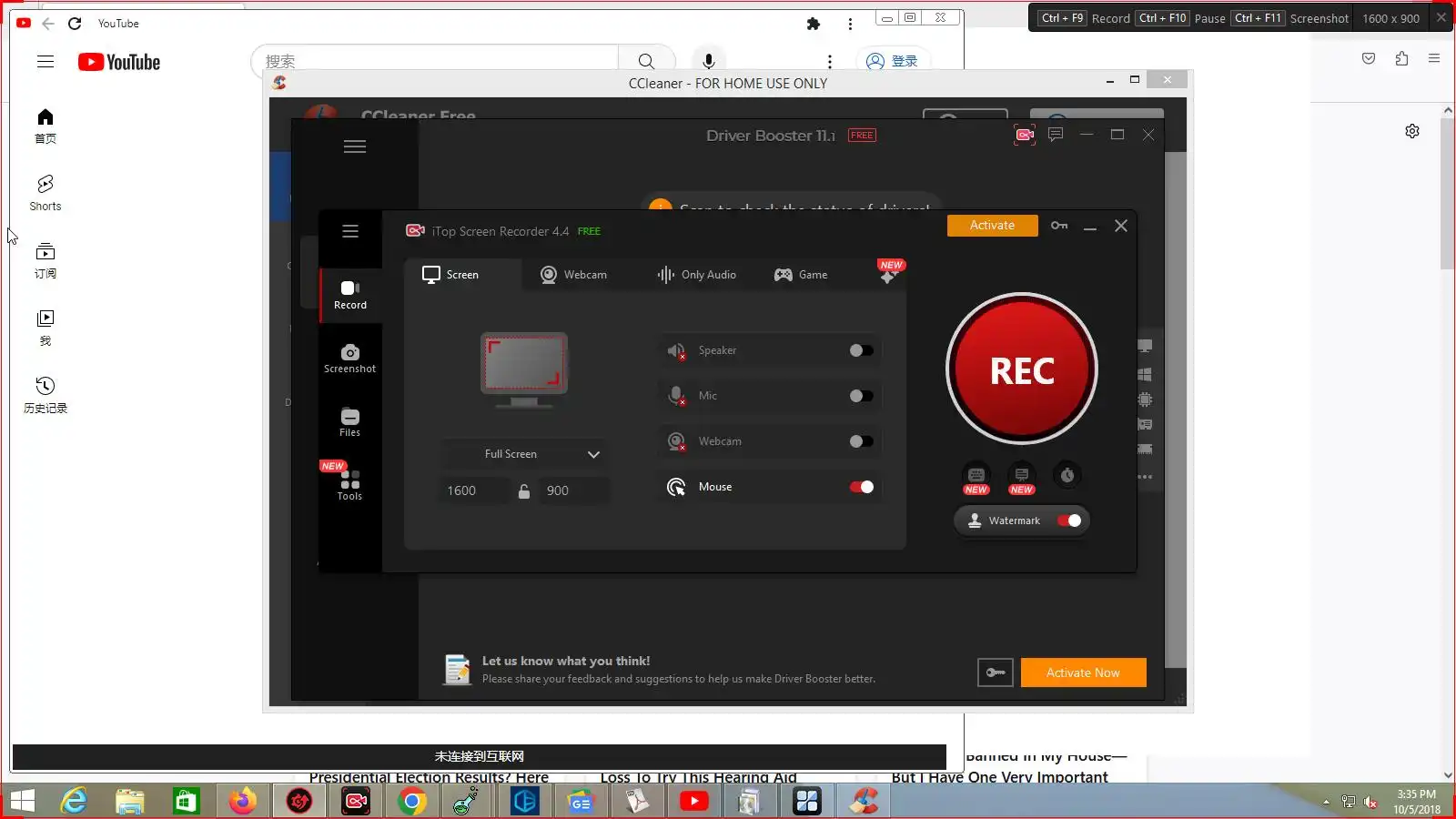Image resolution: width=1456 pixels, height=819 pixels.
Task: Click the feedback note icon in Driver Booster
Action: coord(456,669)
